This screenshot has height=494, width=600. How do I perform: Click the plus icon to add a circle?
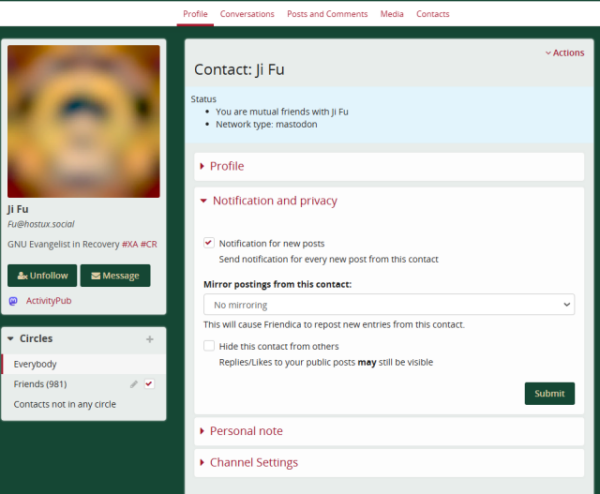pos(150,339)
